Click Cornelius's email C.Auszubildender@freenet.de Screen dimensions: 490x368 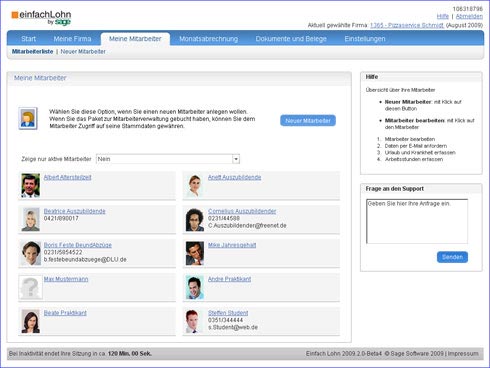pyautogui.click(x=247, y=226)
